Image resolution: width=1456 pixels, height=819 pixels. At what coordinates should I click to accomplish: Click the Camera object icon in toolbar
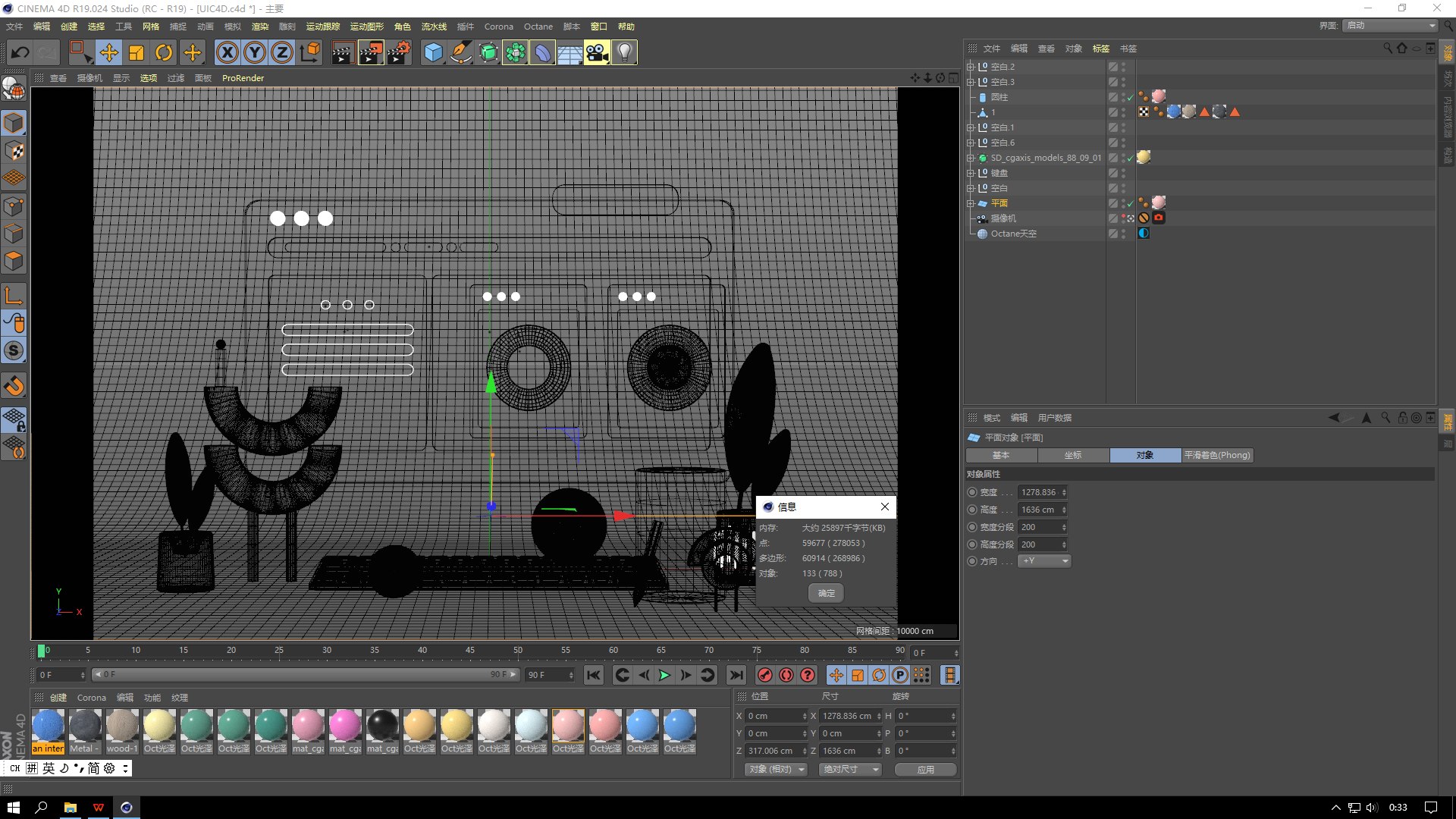(597, 52)
